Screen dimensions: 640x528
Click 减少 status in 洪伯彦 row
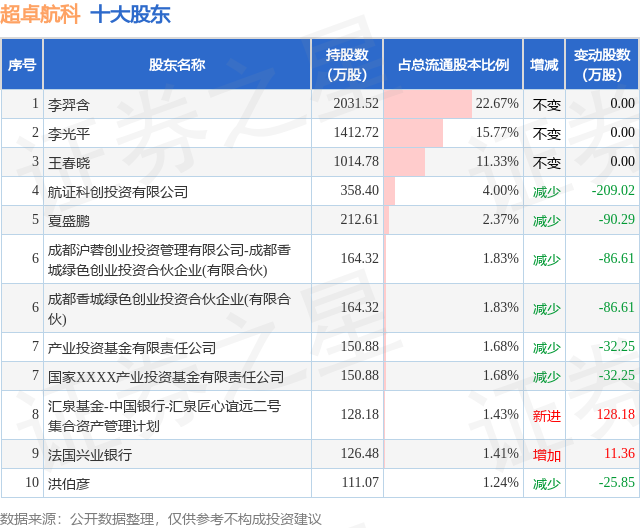[547, 484]
